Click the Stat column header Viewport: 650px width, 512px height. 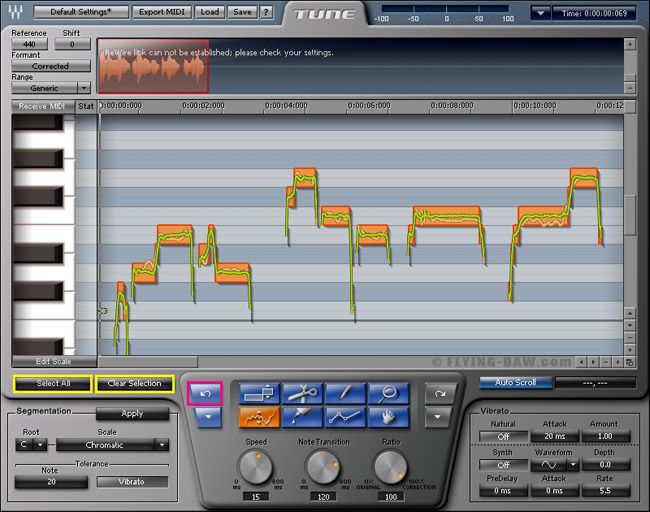tap(86, 107)
